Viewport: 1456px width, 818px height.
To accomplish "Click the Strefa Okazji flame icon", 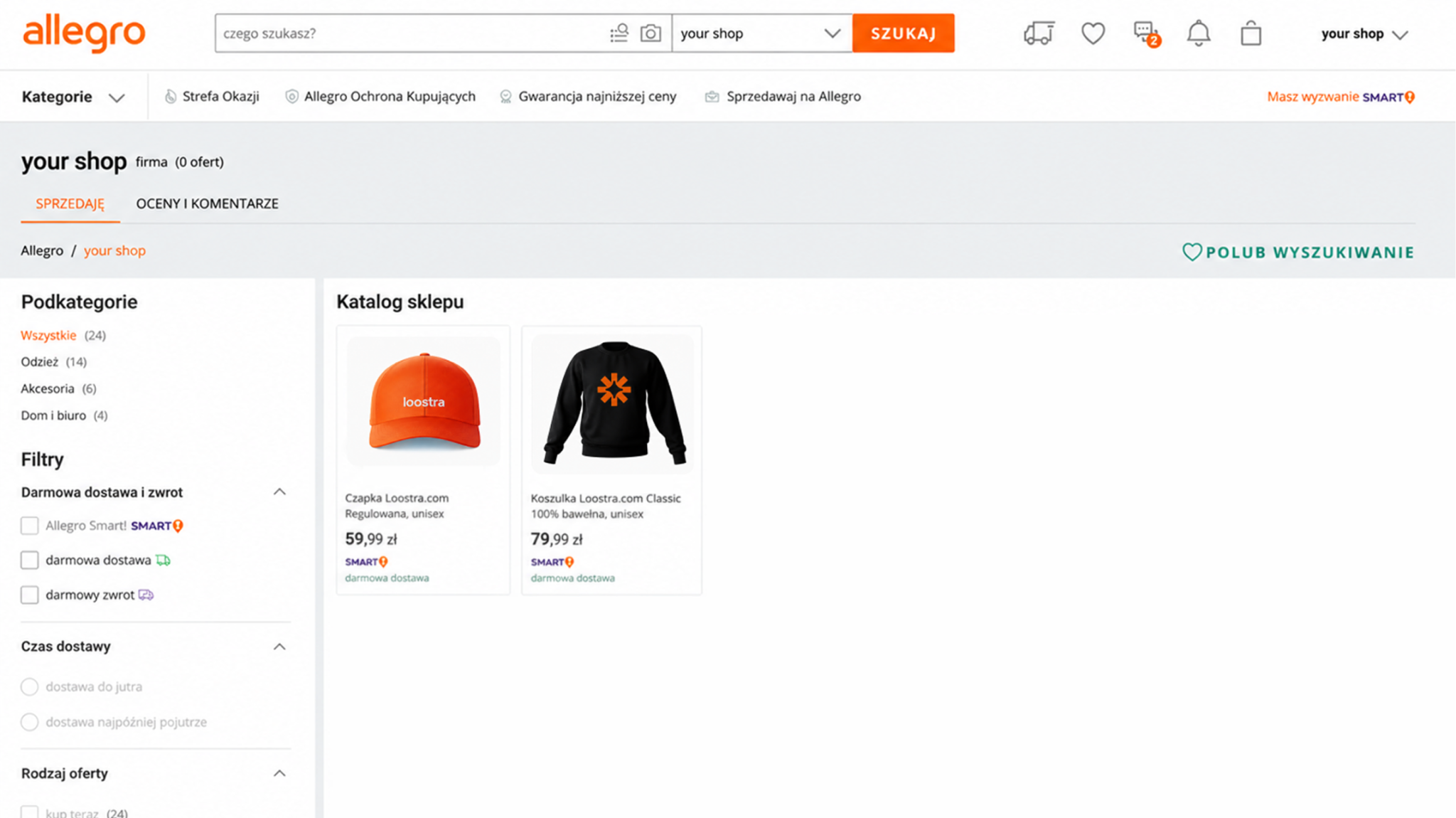I will click(x=171, y=97).
